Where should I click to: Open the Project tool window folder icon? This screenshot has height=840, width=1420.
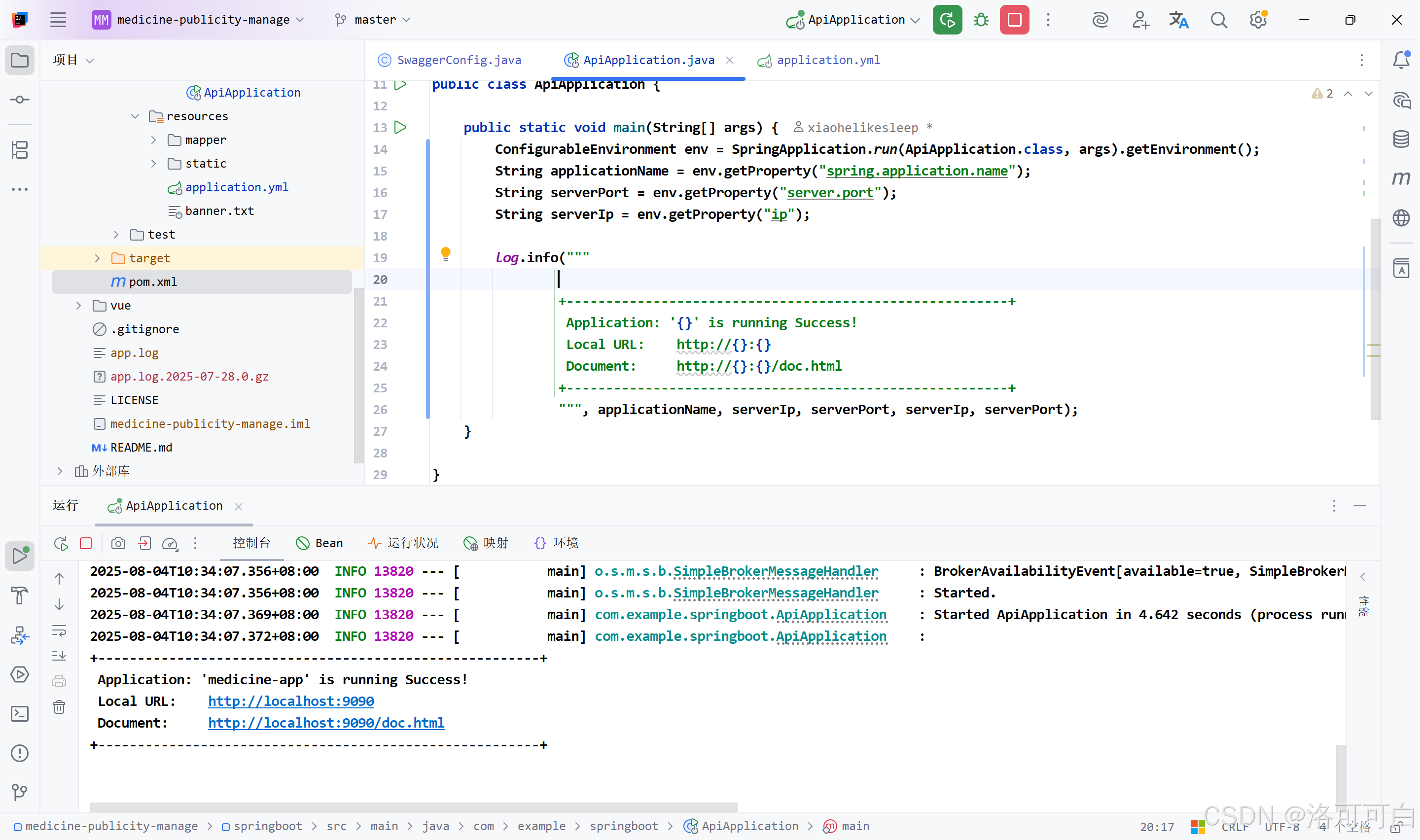(x=20, y=60)
